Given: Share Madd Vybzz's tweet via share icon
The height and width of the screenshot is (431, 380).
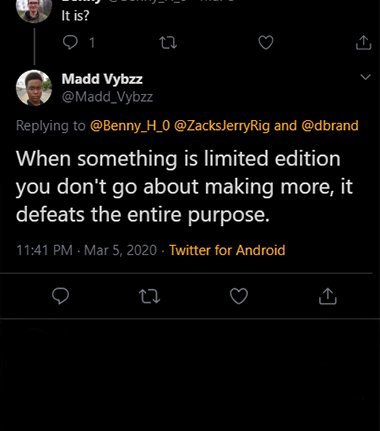Looking at the screenshot, I should [328, 296].
